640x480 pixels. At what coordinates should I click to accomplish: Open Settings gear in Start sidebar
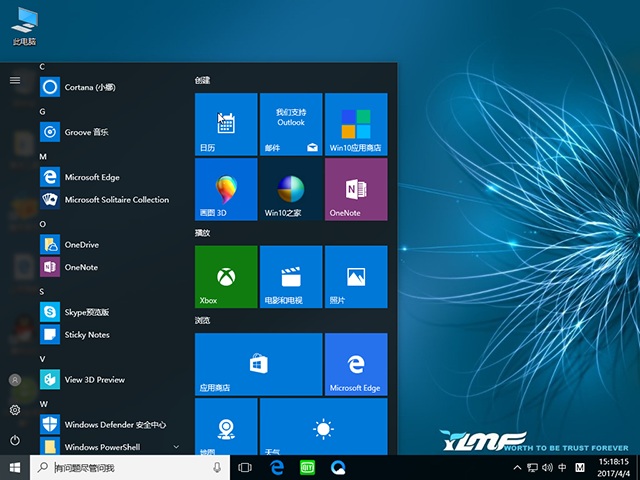coord(15,410)
